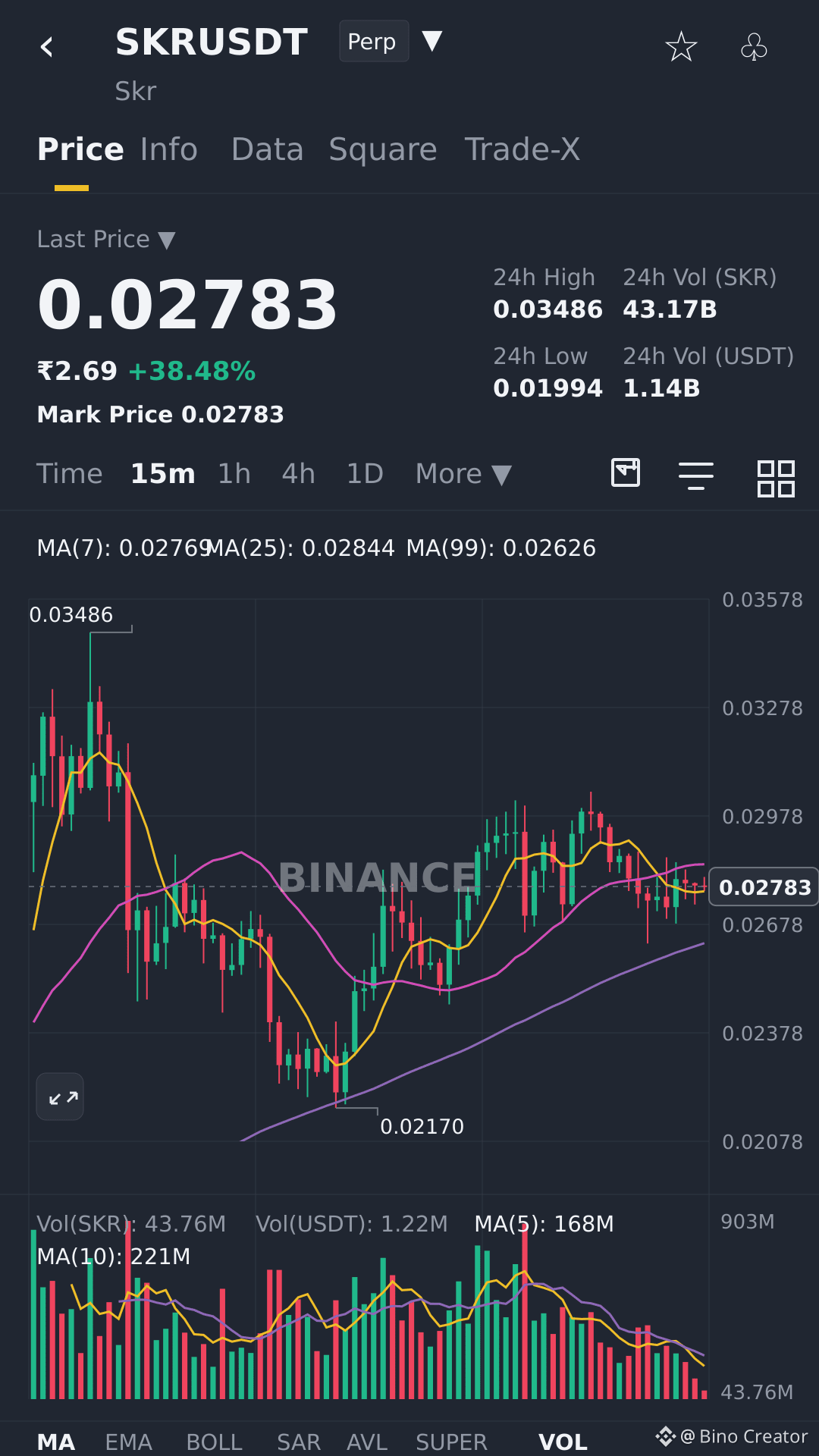This screenshot has height=1456, width=819.
Task: Tap the volume MA(5): 168M label
Action: click(544, 1224)
